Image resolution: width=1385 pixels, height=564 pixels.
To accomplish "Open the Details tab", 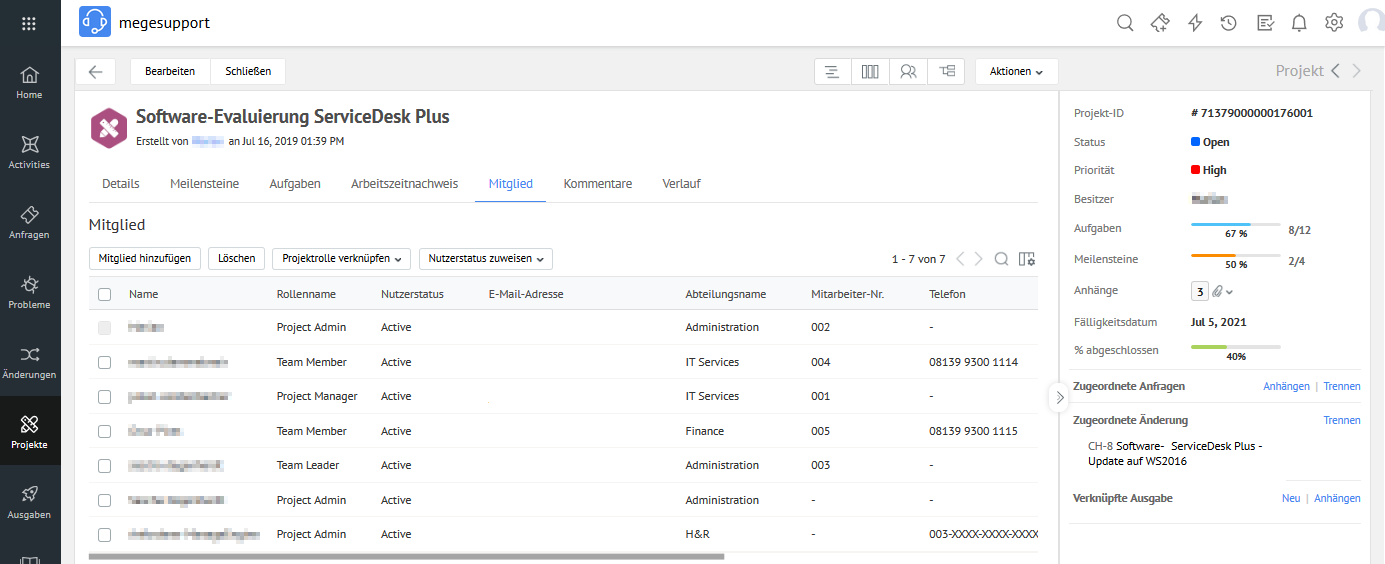I will [121, 184].
